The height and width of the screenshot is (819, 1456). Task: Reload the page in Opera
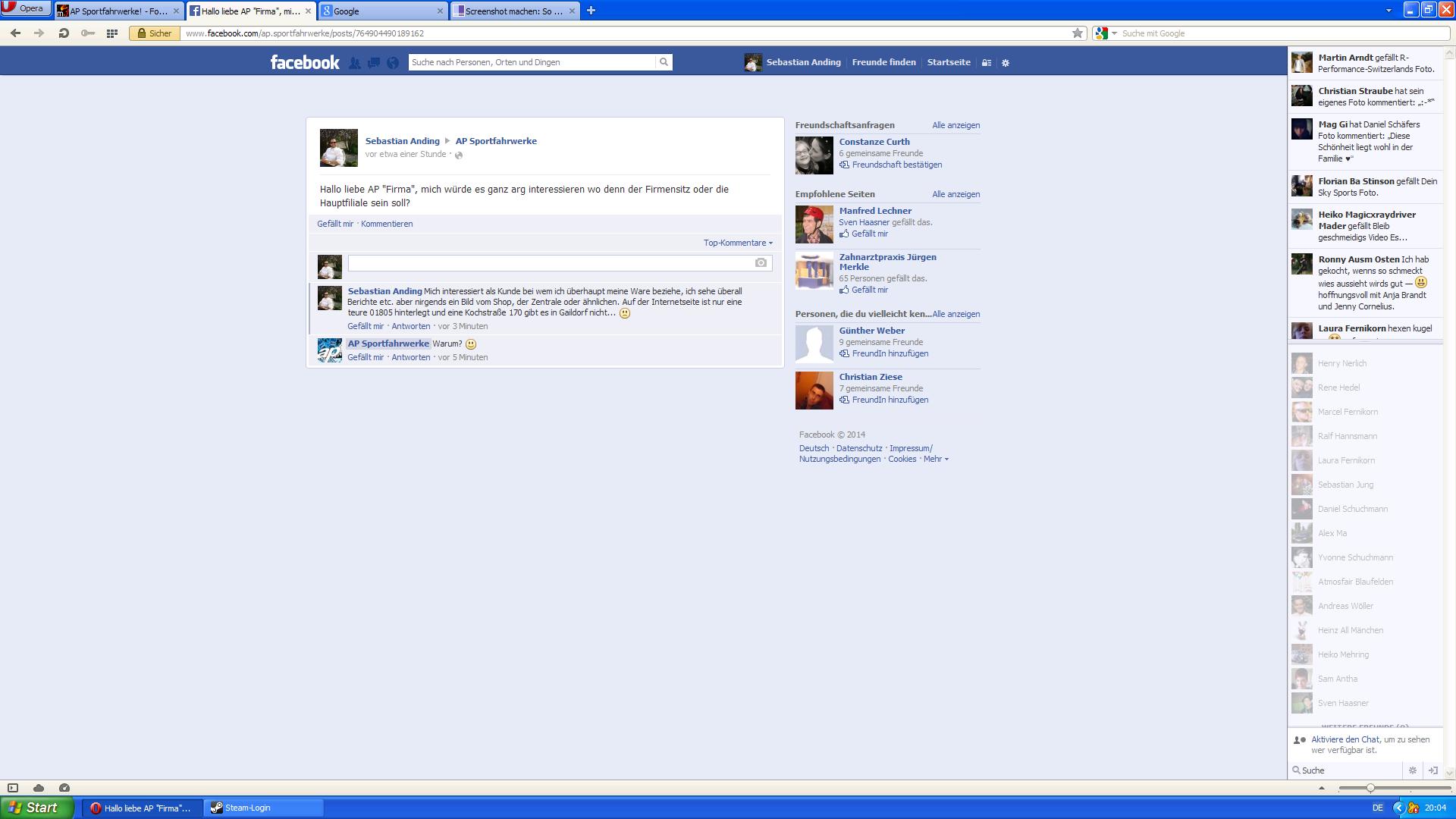(64, 33)
